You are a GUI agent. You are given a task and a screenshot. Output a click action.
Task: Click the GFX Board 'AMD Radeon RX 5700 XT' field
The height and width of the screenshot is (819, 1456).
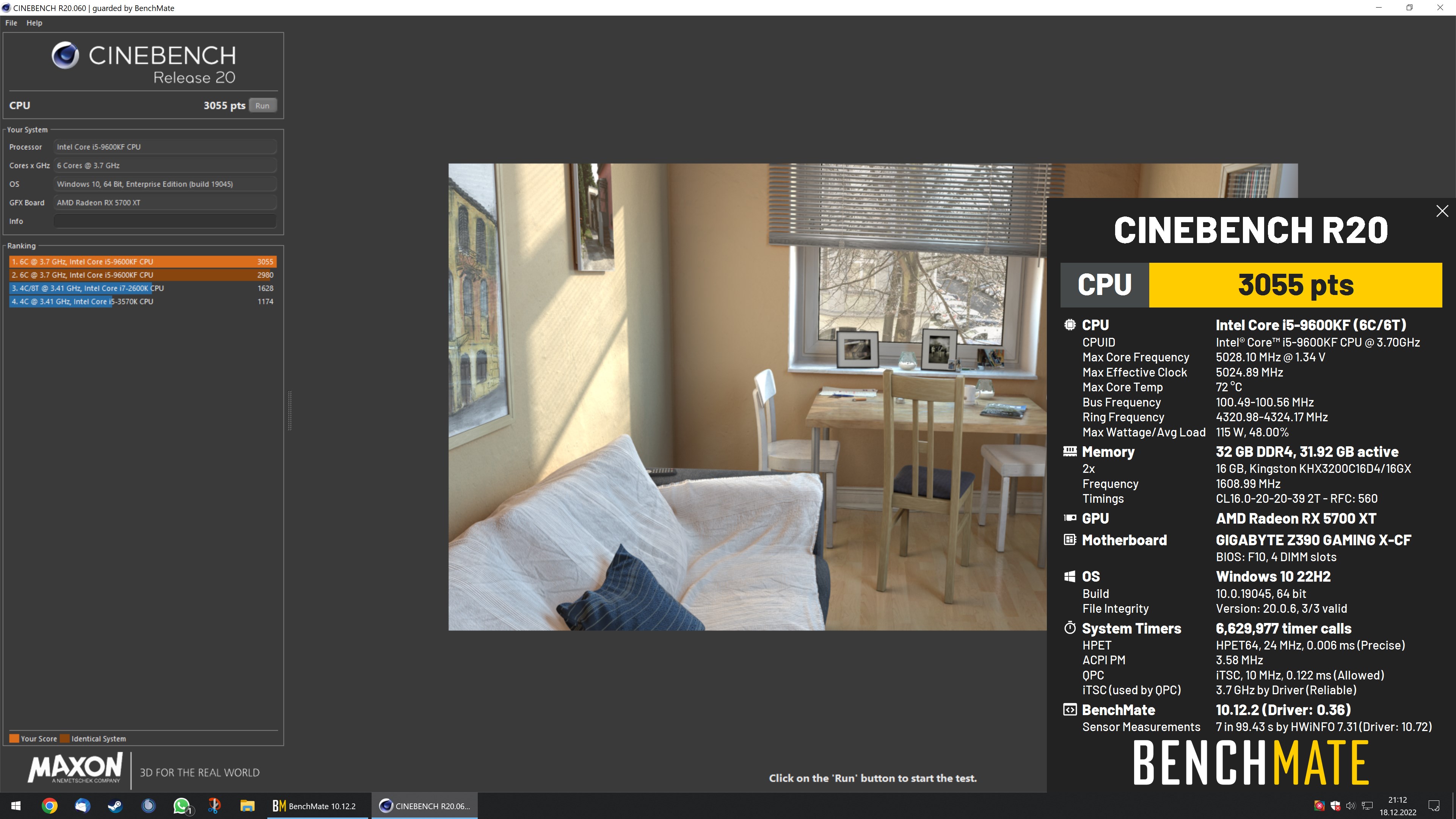[x=165, y=202]
